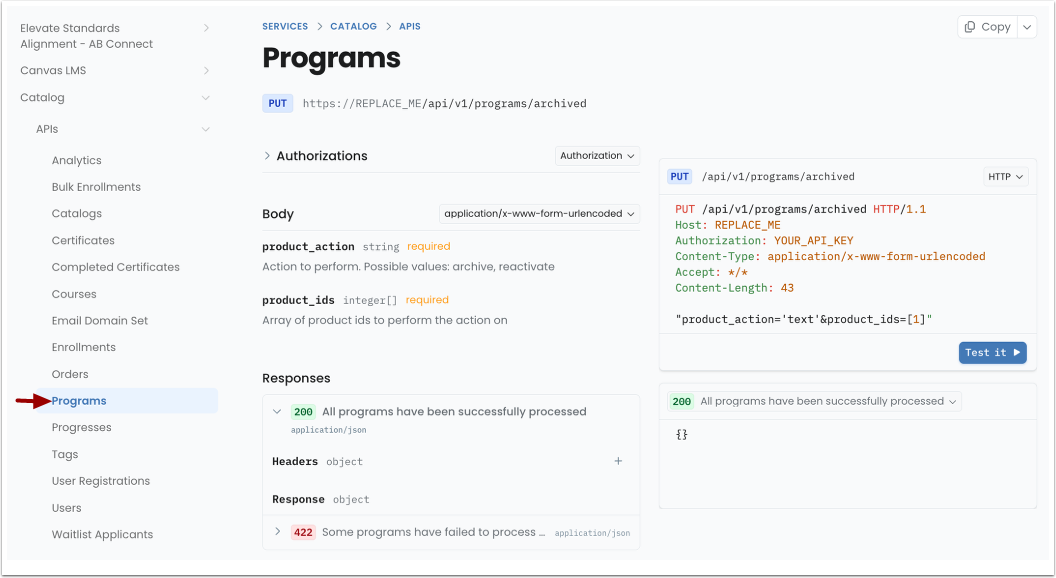Click the Test it play button

[993, 352]
